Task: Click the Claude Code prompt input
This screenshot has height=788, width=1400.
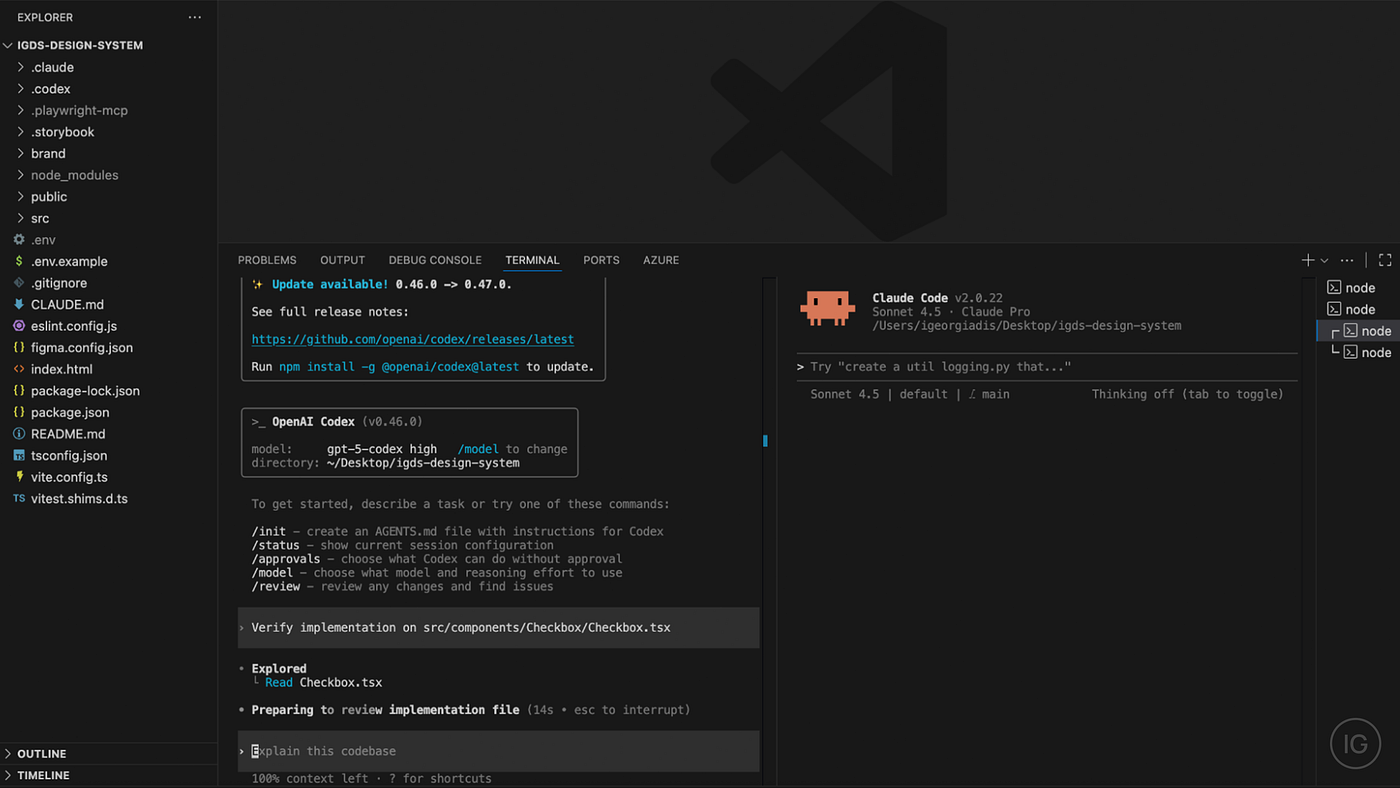Action: pyautogui.click(x=1047, y=367)
